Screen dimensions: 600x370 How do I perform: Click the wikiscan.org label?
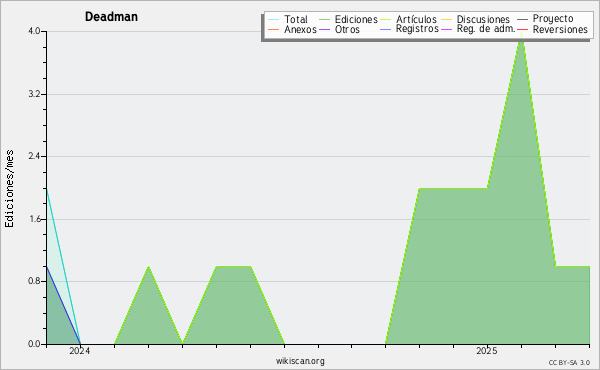coord(300,361)
